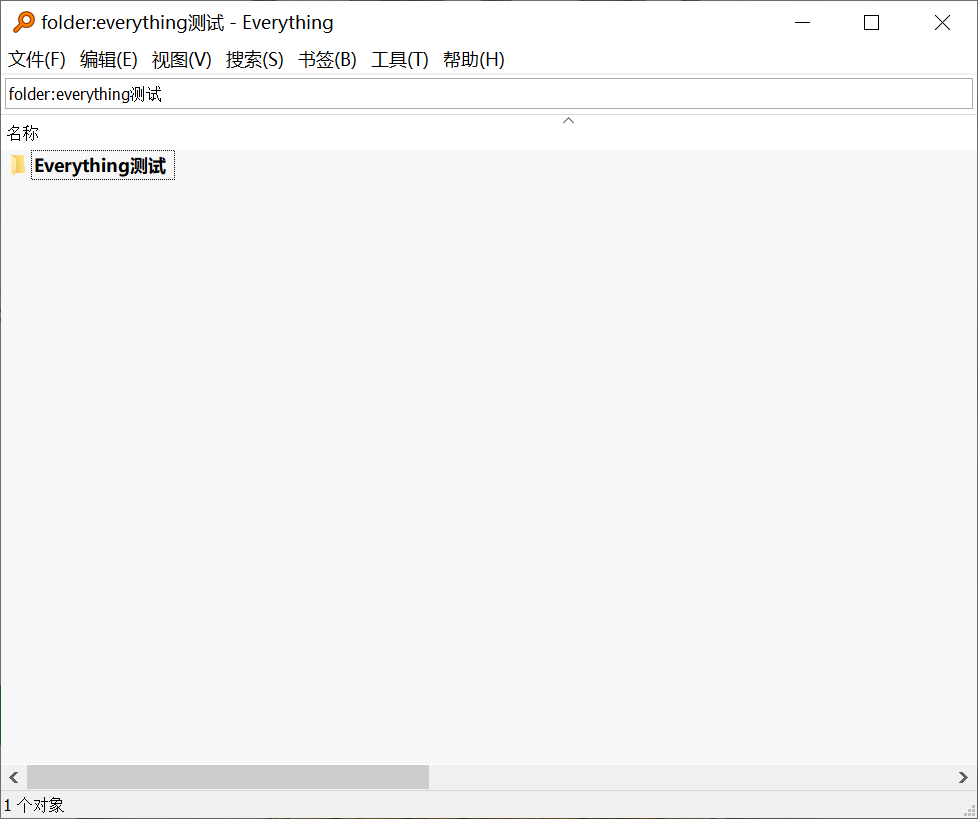
Task: Click the 1 个对象 status bar text
Action: click(x=34, y=805)
